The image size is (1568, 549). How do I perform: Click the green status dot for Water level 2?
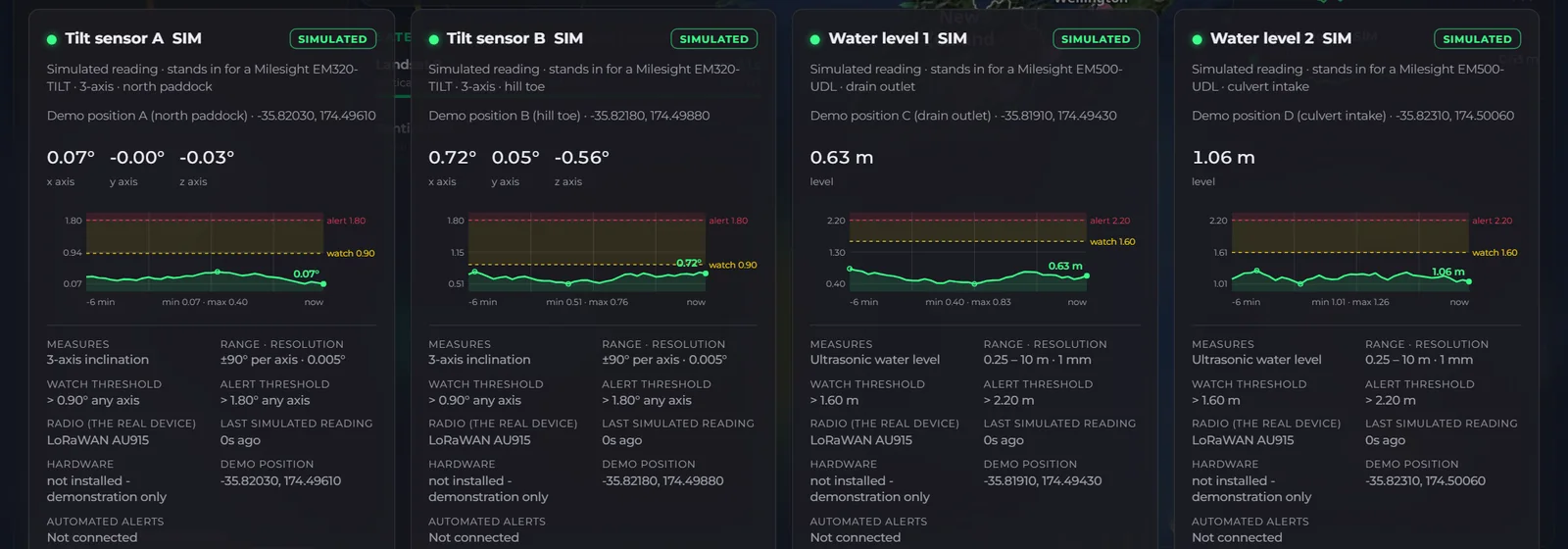tap(1197, 40)
